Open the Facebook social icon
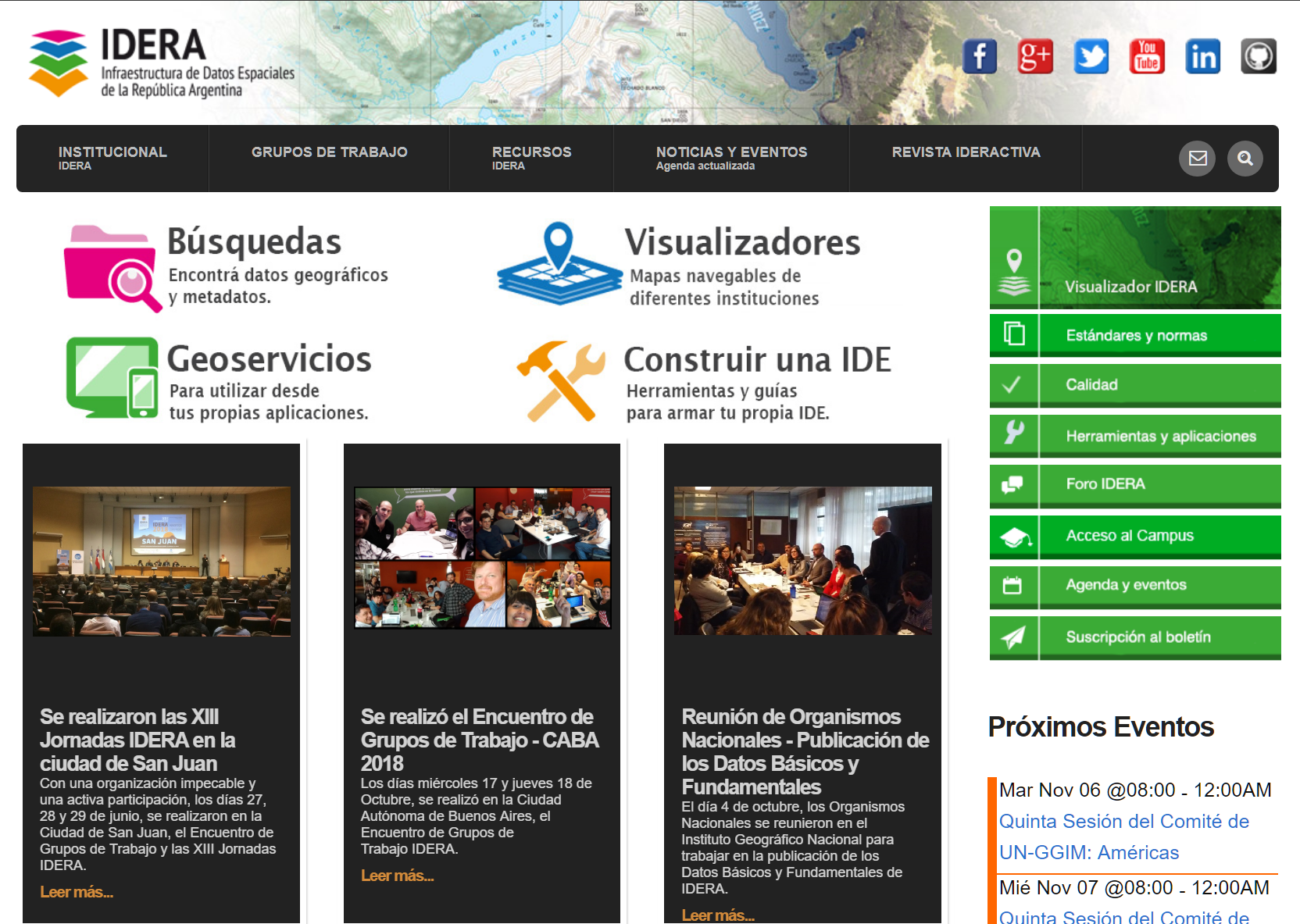 click(x=980, y=56)
